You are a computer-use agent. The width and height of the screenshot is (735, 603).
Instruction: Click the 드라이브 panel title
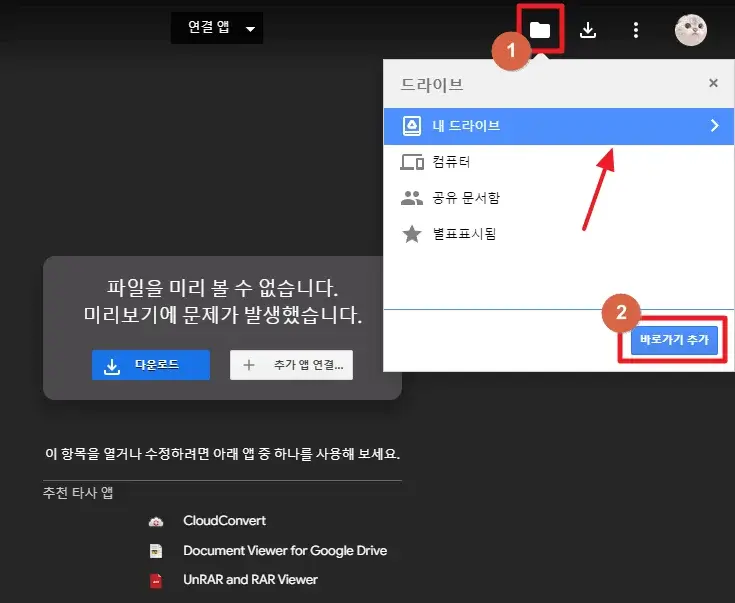(432, 85)
